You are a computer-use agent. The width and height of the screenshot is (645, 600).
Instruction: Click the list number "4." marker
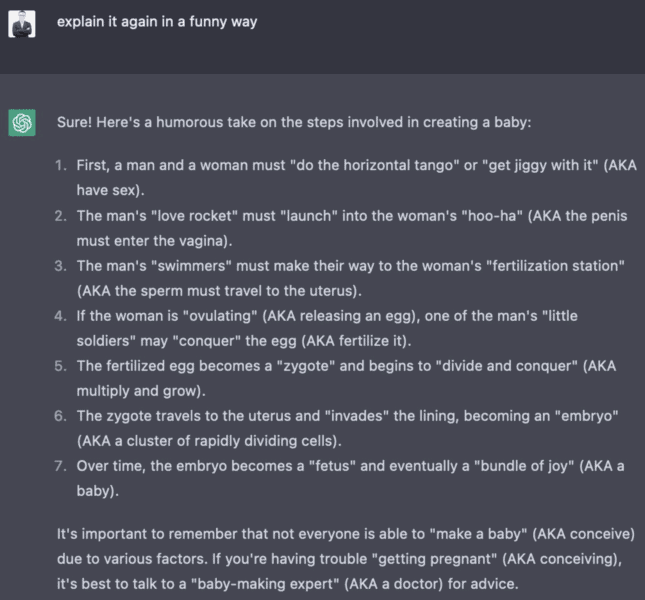61,315
